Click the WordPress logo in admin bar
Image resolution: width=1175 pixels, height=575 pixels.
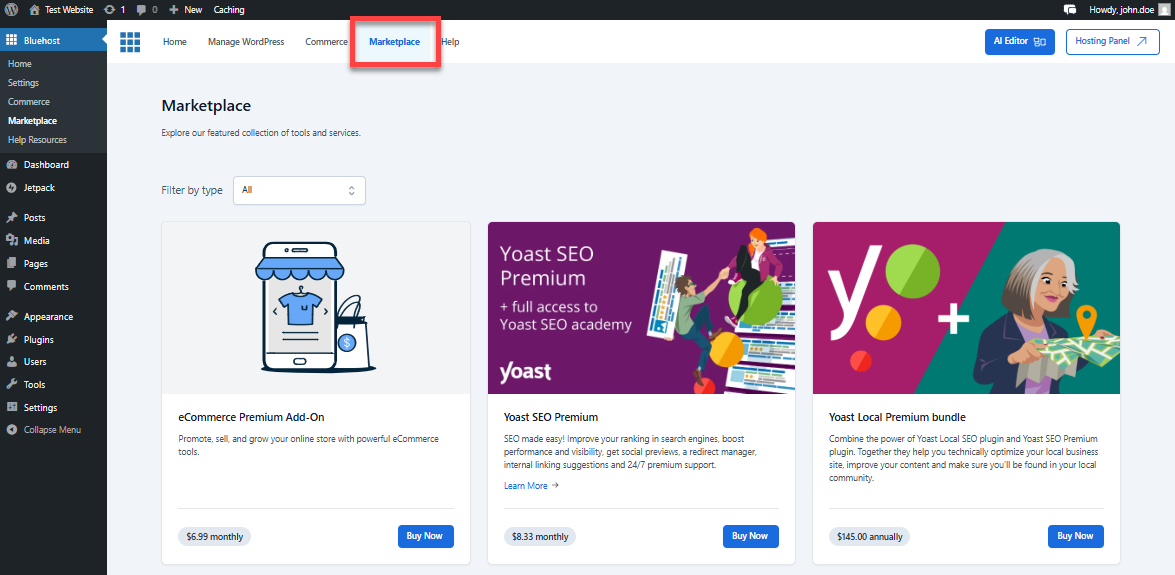tap(12, 10)
